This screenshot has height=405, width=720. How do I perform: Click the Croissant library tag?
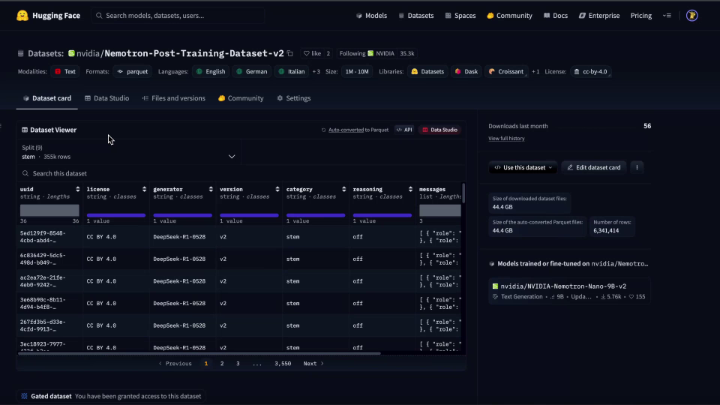506,72
